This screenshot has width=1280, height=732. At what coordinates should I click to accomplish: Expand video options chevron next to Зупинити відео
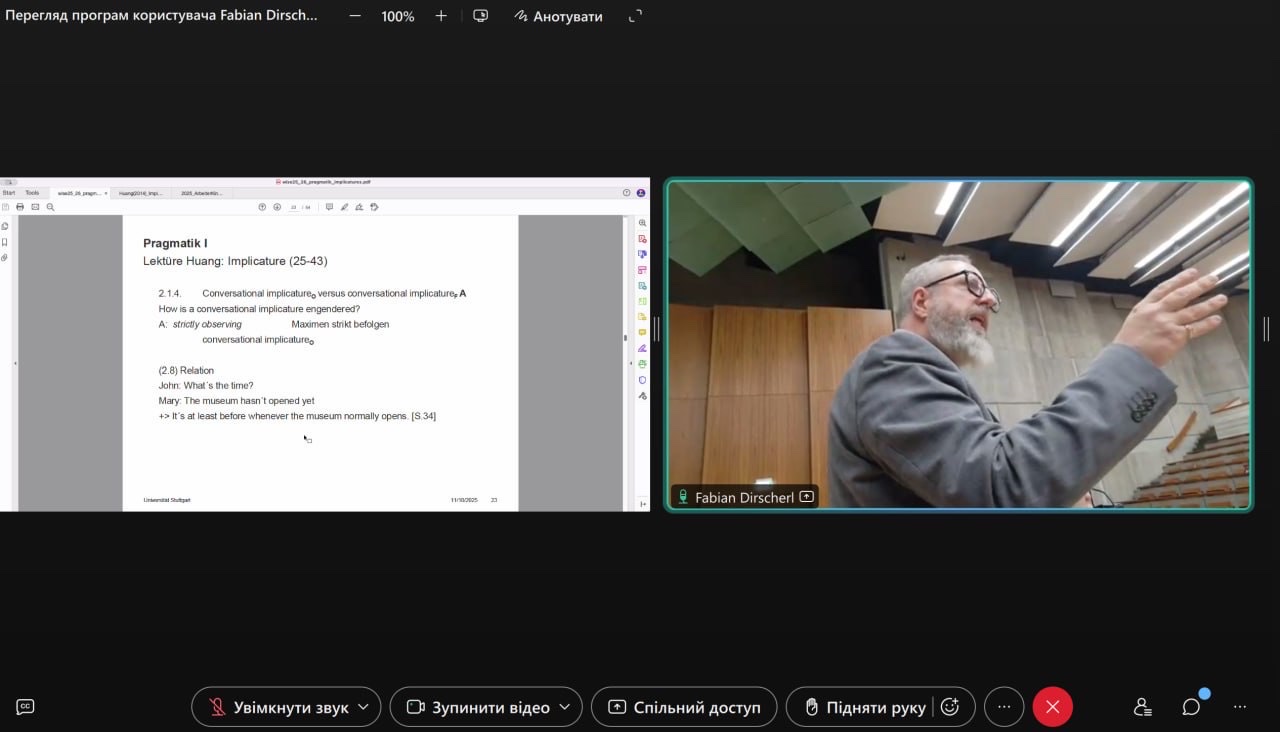564,707
